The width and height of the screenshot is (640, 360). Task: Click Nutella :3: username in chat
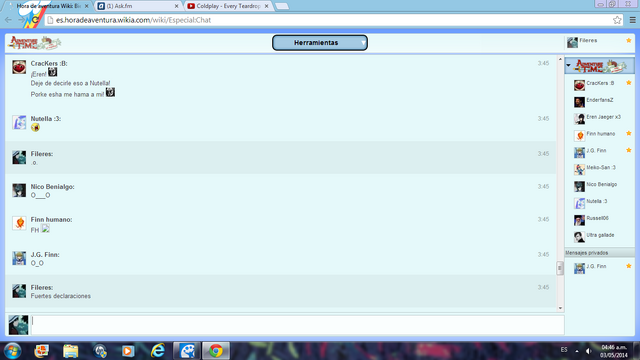click(x=46, y=119)
